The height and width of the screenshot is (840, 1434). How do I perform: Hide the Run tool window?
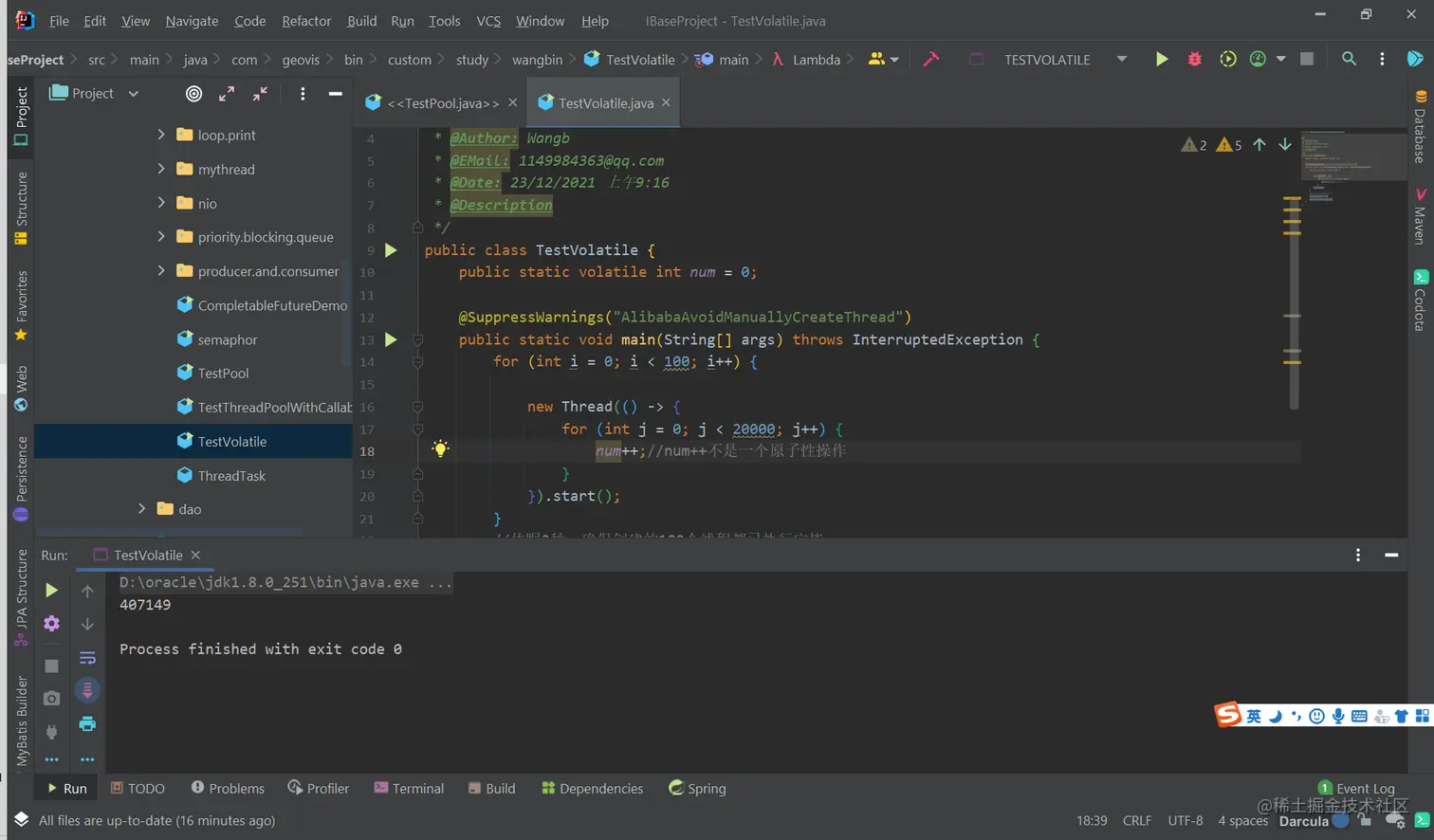point(1391,555)
